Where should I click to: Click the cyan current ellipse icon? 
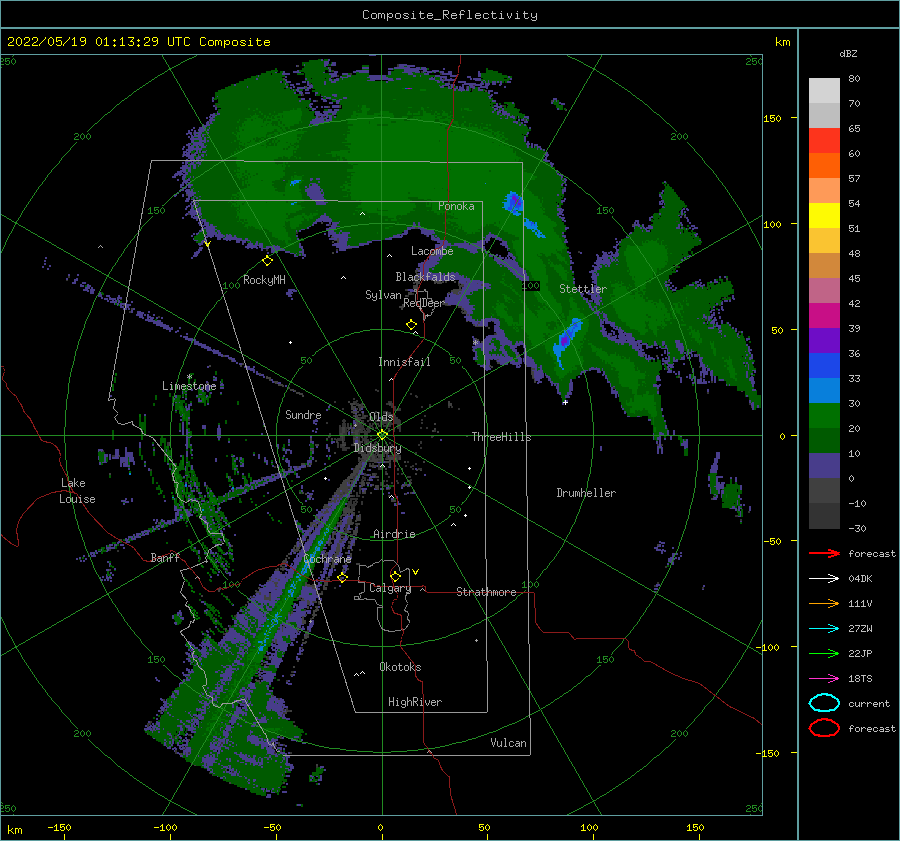[824, 703]
